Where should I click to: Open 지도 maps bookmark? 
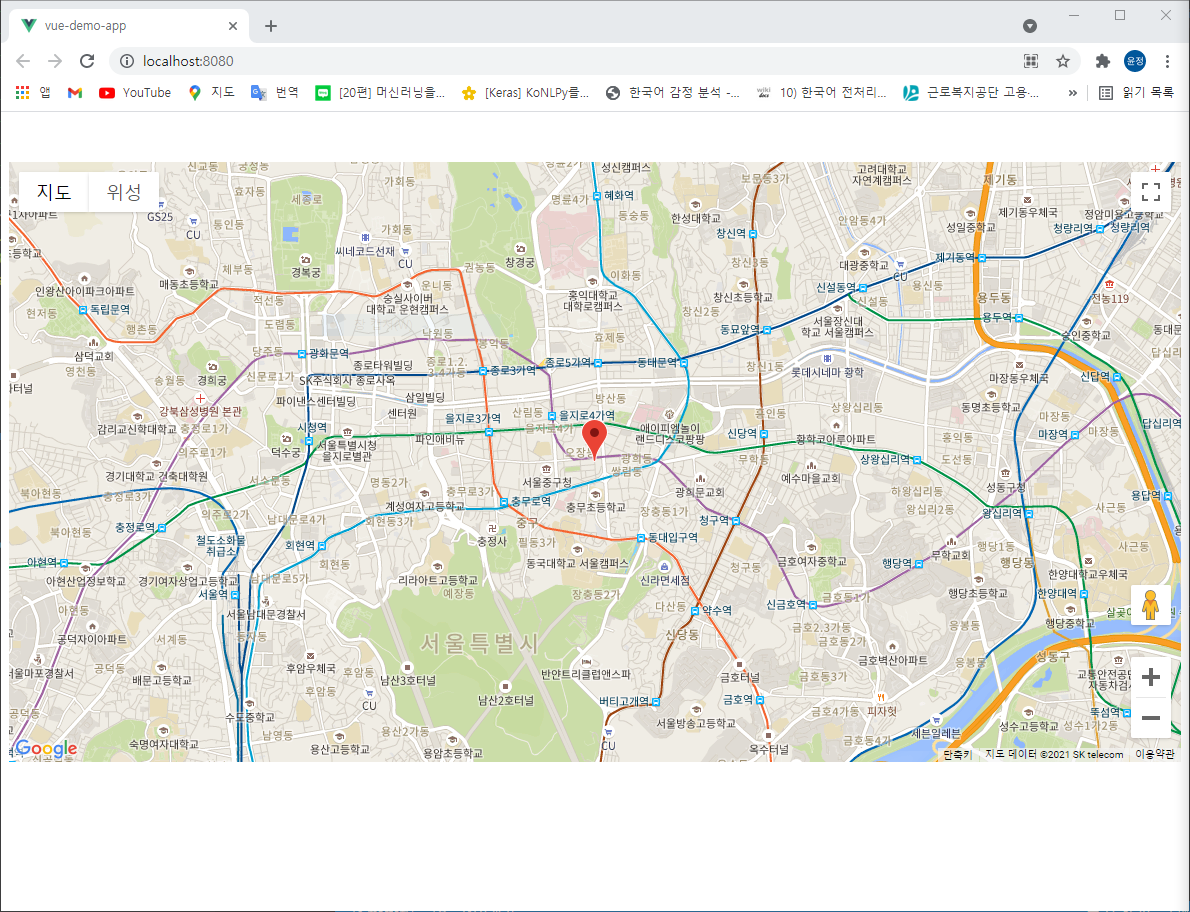point(212,93)
